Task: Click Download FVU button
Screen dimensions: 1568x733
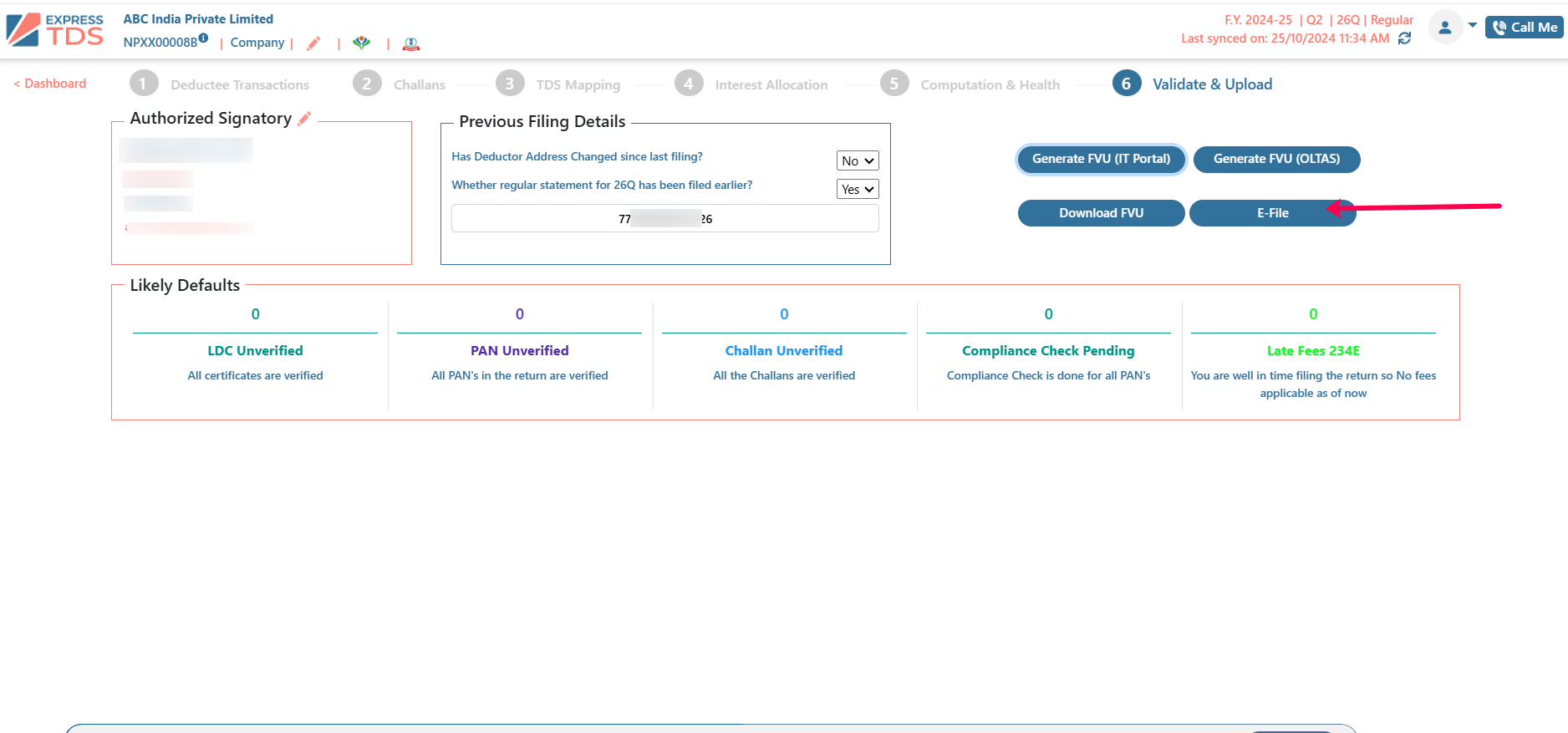Action: coord(1101,213)
